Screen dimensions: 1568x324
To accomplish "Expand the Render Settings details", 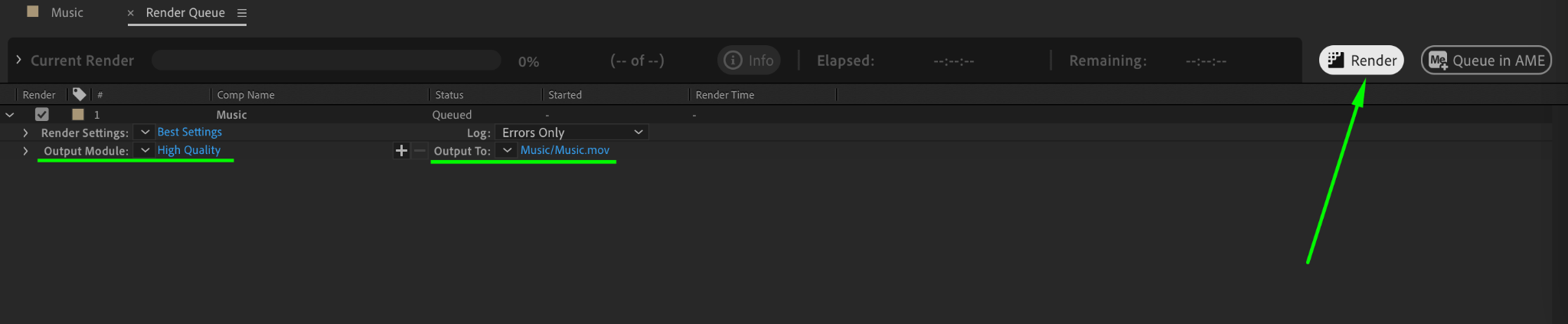I will [25, 133].
